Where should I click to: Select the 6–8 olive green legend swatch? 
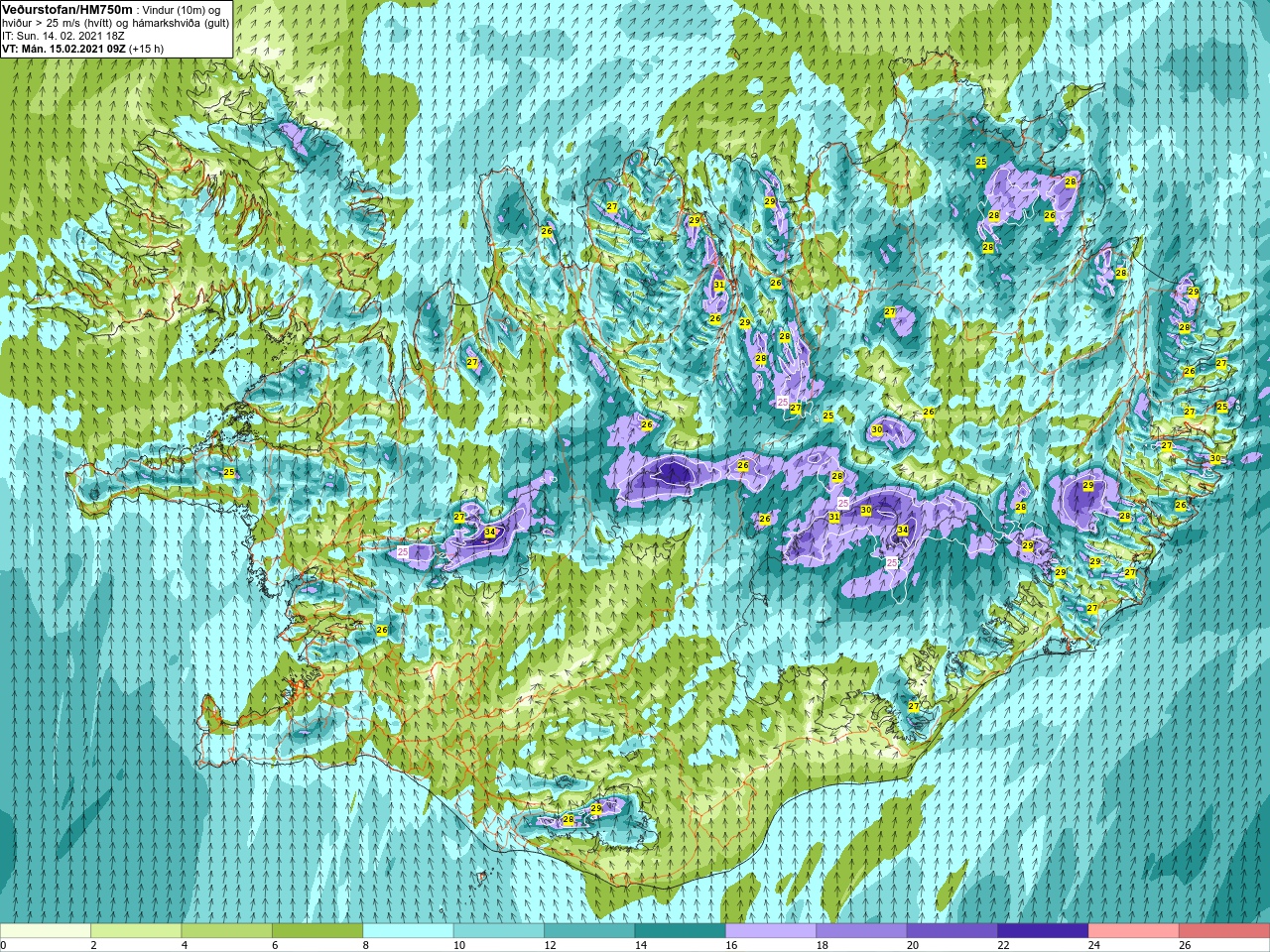point(317,931)
